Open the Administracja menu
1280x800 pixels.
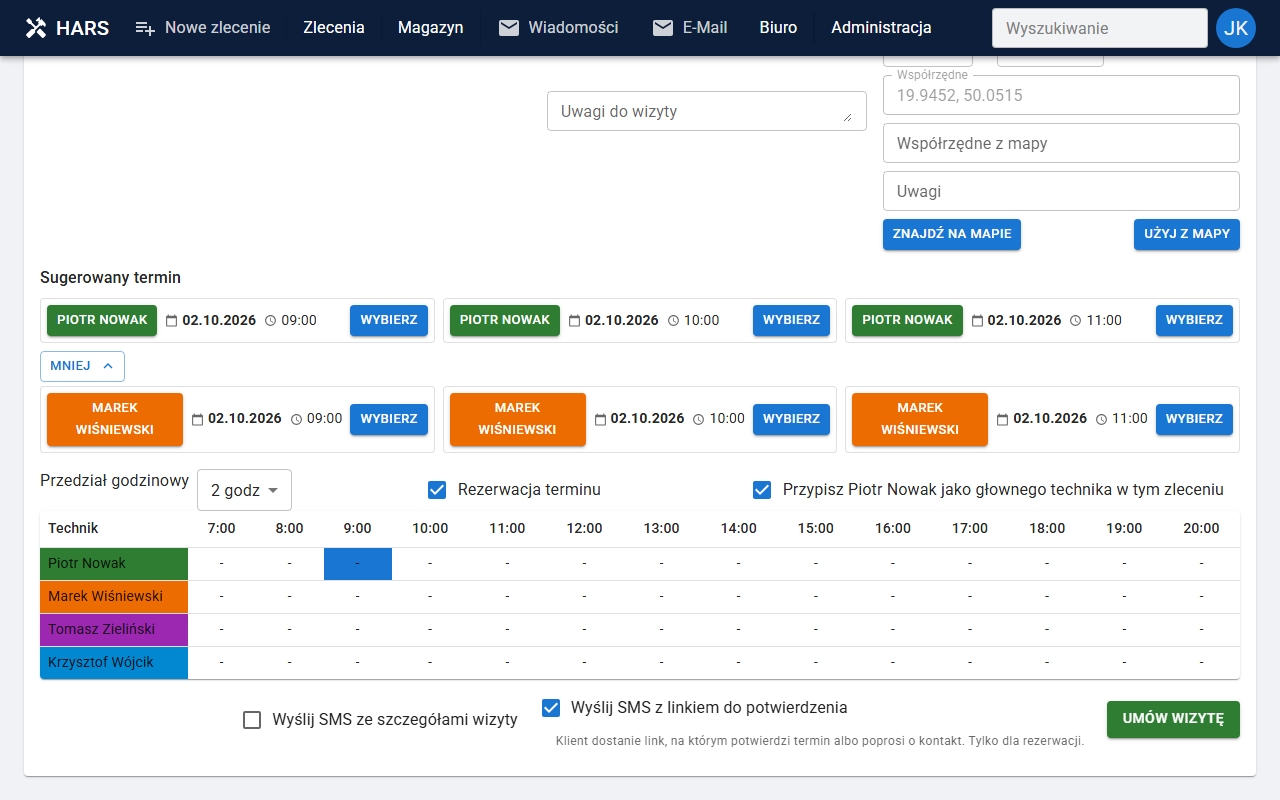click(x=881, y=28)
